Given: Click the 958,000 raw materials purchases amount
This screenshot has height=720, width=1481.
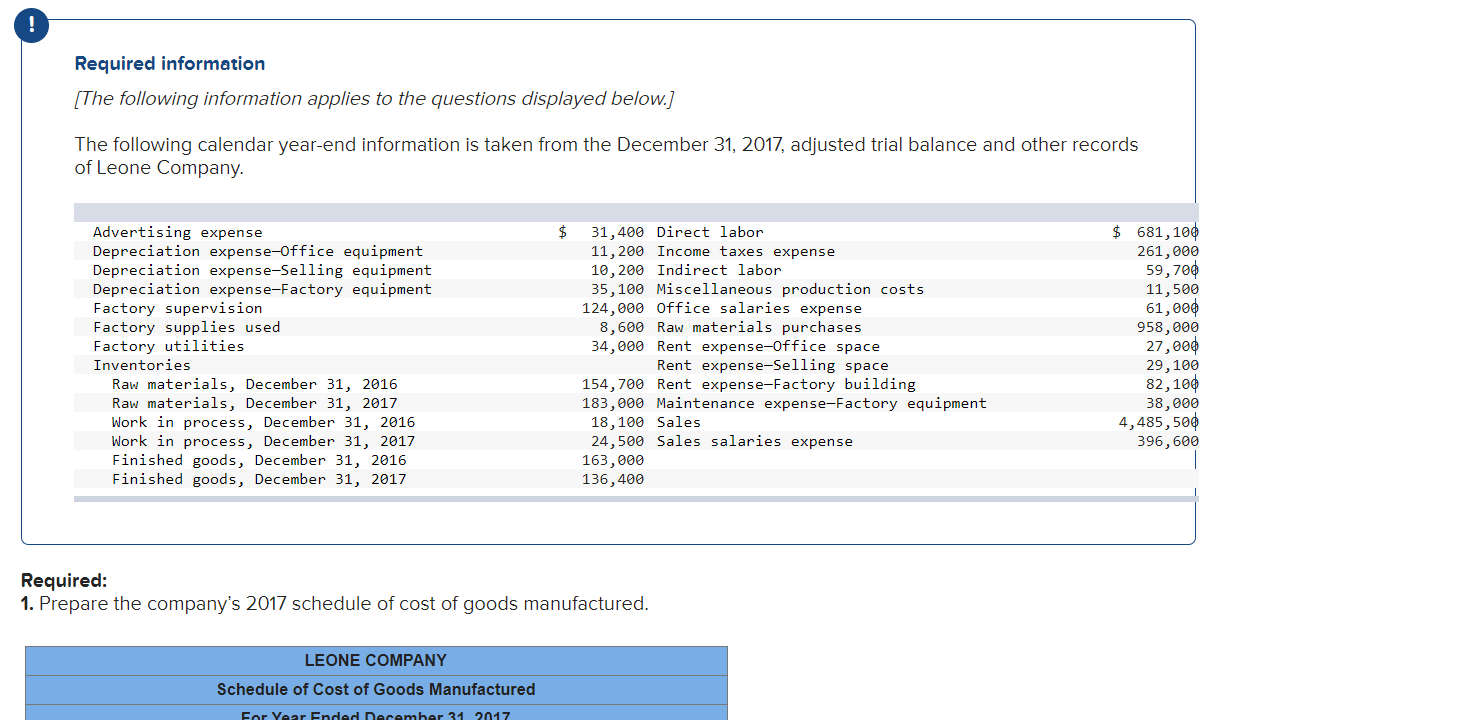Looking at the screenshot, I should [1168, 327].
